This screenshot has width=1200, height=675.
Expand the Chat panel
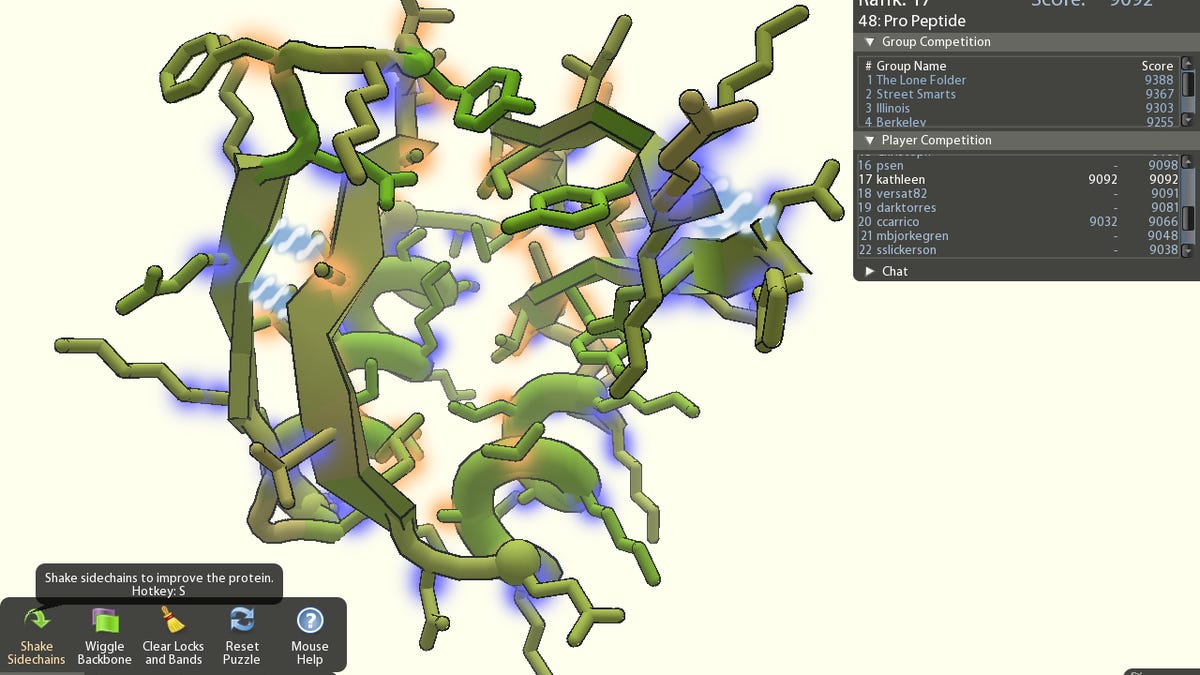[872, 270]
